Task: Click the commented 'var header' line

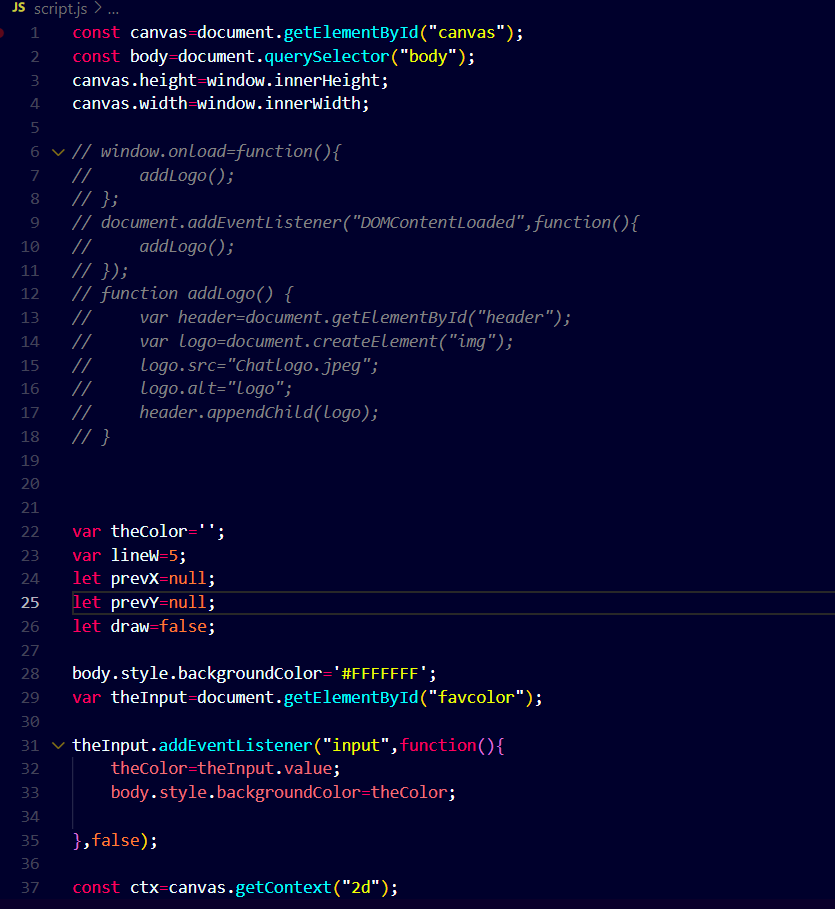Action: [x=322, y=318]
